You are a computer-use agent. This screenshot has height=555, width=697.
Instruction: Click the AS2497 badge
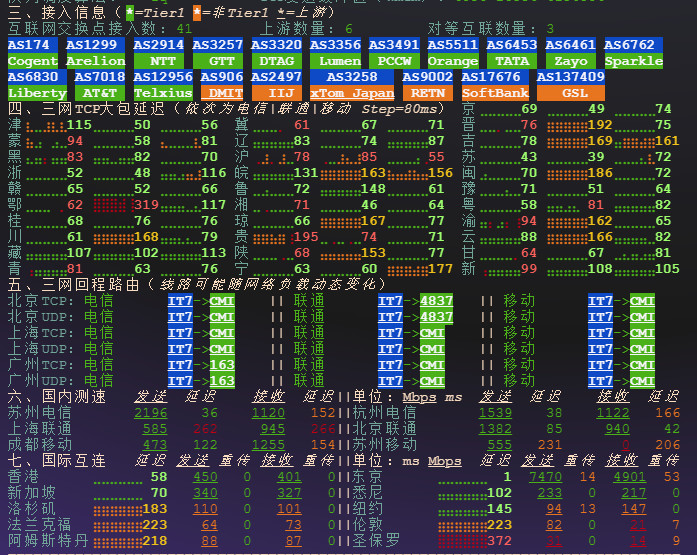tap(276, 77)
